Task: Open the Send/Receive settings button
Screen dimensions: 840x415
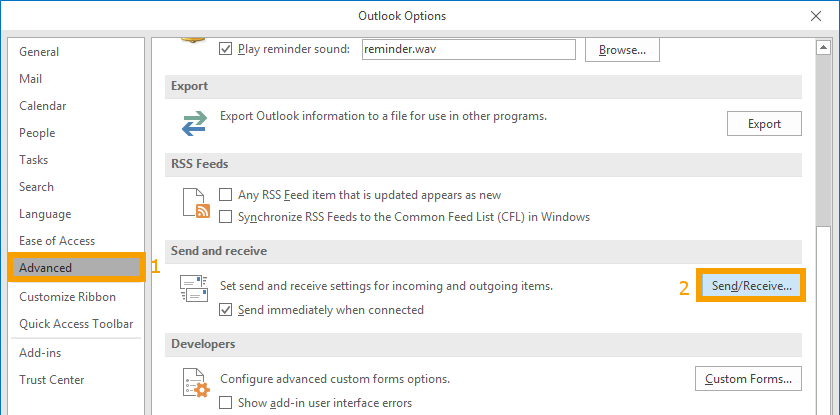Action: [x=751, y=286]
